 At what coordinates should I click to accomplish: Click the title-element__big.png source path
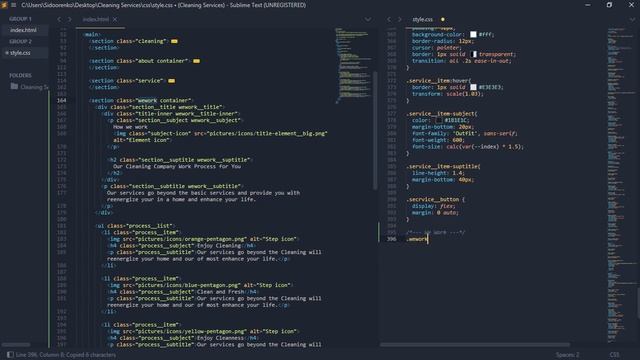[267, 133]
